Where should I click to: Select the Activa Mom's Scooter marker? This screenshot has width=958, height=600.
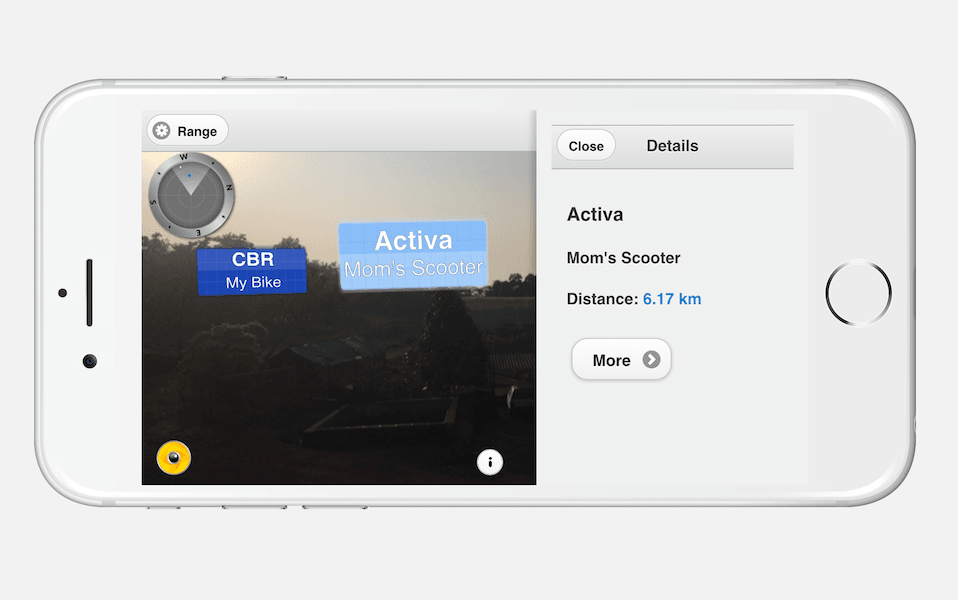(413, 254)
